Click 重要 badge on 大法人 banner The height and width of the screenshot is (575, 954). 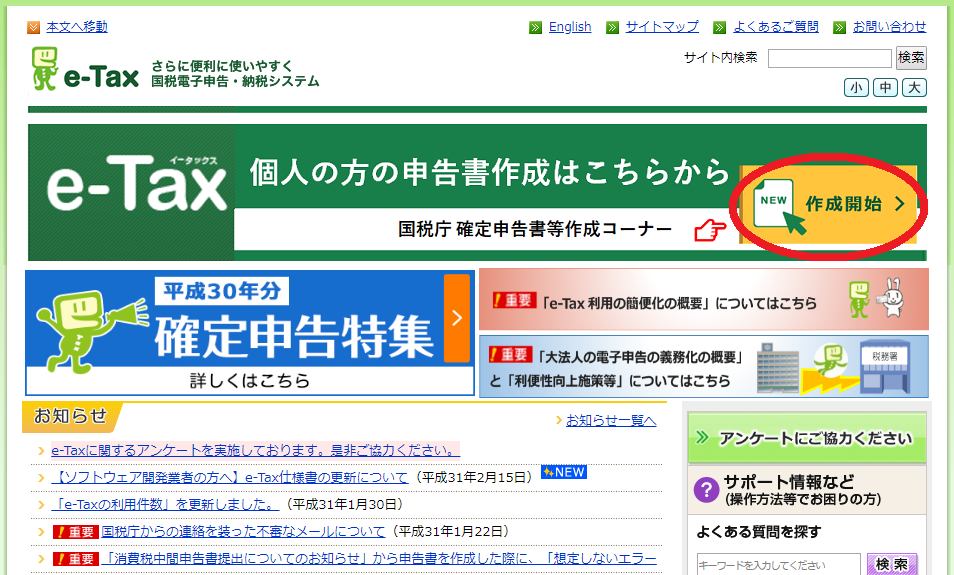coord(510,354)
